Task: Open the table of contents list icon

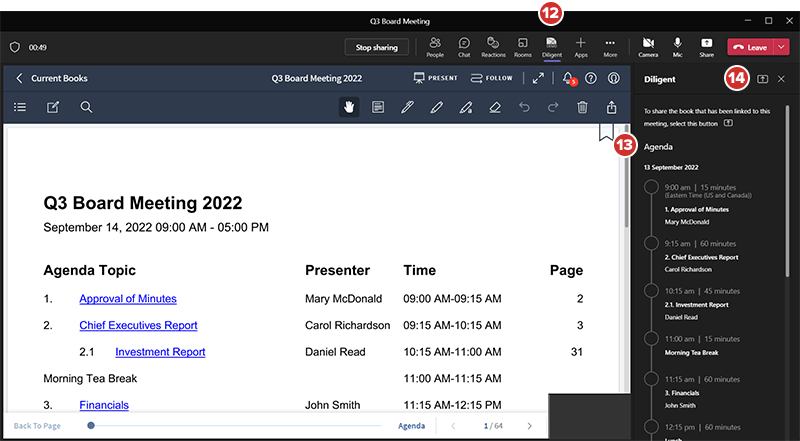Action: (x=20, y=107)
